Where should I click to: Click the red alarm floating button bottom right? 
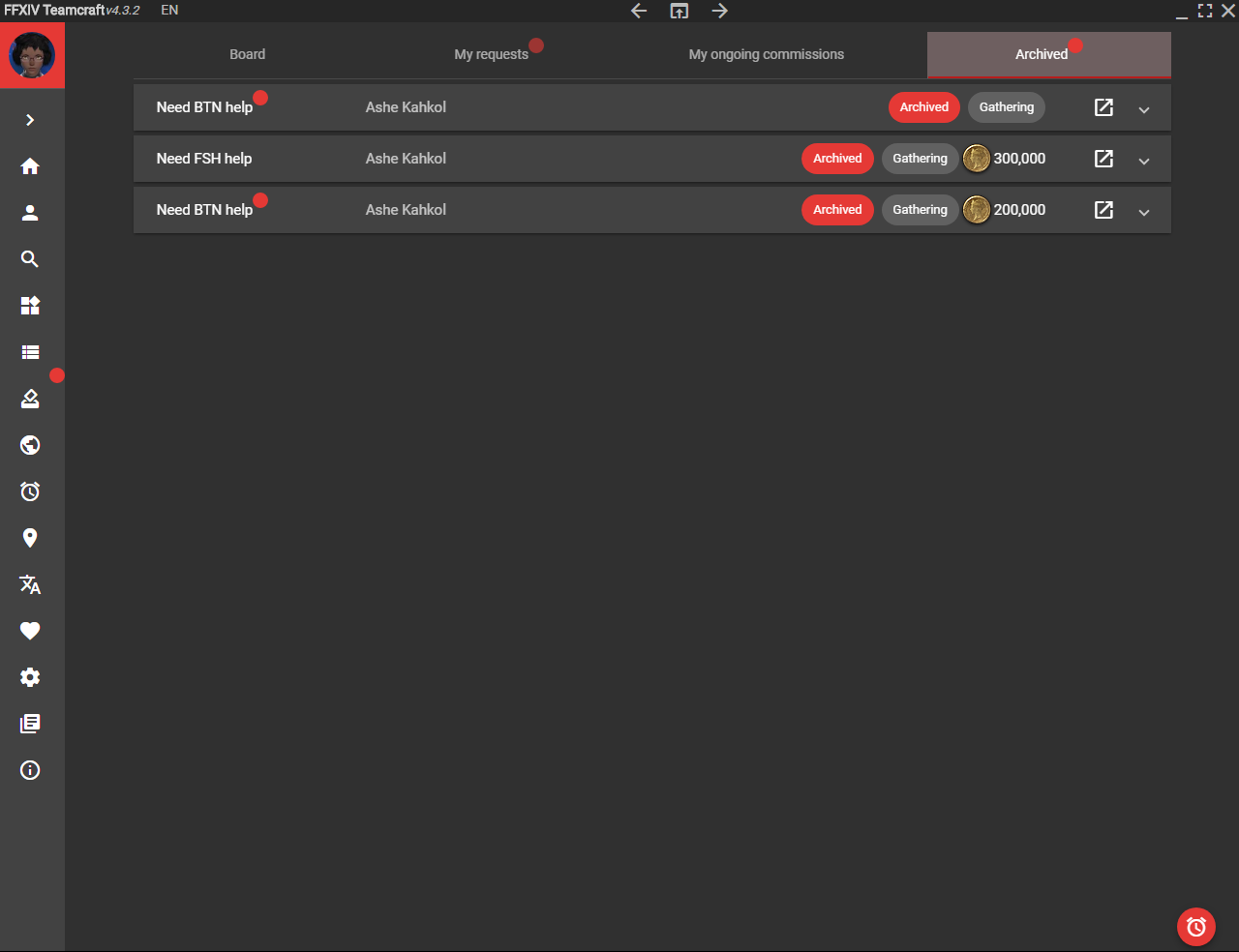[x=1195, y=927]
